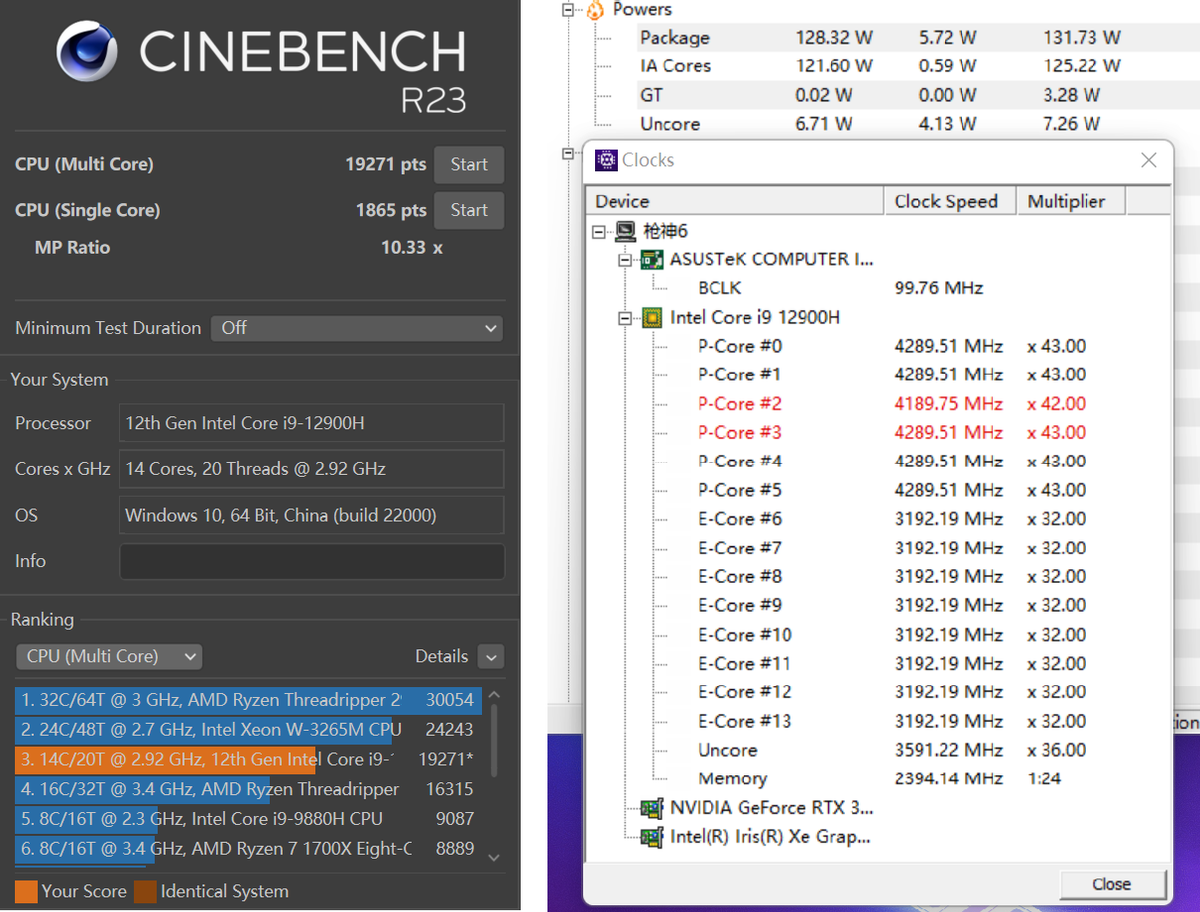The image size is (1200, 912).
Task: Click the Intel Iris Xe graphics icon
Action: click(x=652, y=837)
